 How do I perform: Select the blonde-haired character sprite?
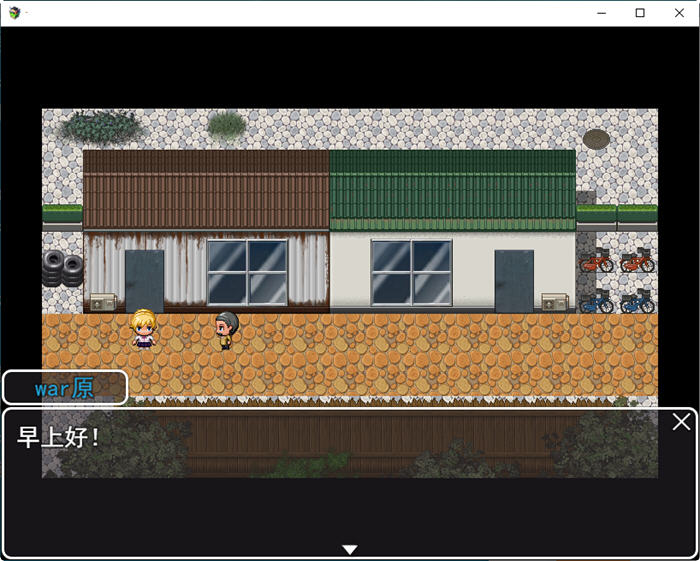click(x=143, y=329)
